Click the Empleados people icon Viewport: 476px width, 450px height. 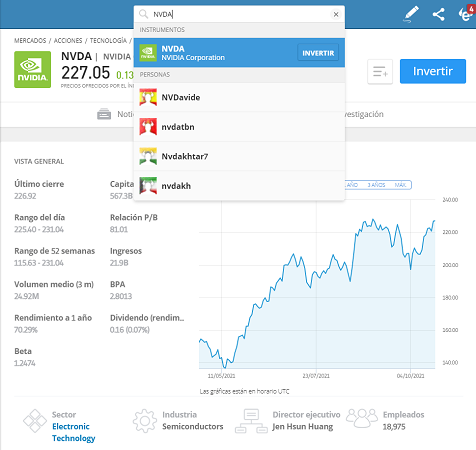(362, 418)
